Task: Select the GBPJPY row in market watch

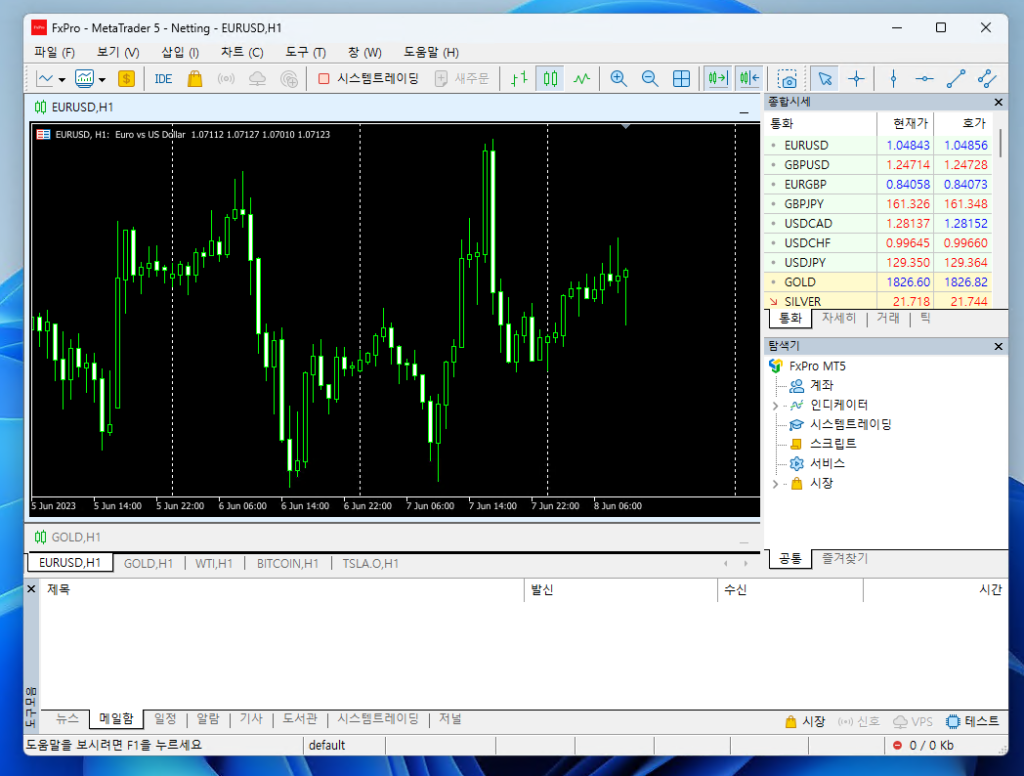Action: (x=806, y=204)
